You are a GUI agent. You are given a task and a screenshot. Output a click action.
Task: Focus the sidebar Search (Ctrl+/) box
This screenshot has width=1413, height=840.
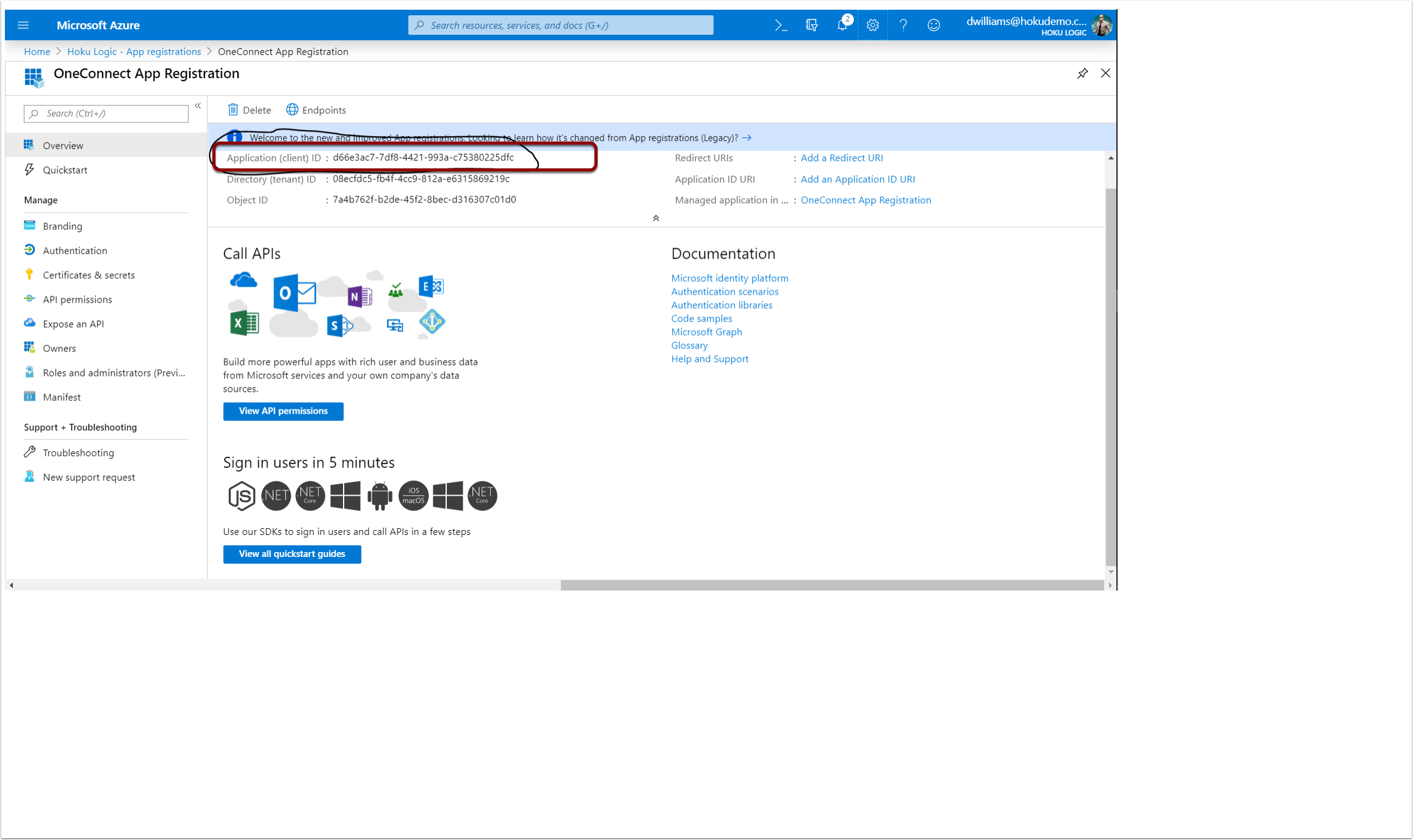[x=106, y=113]
